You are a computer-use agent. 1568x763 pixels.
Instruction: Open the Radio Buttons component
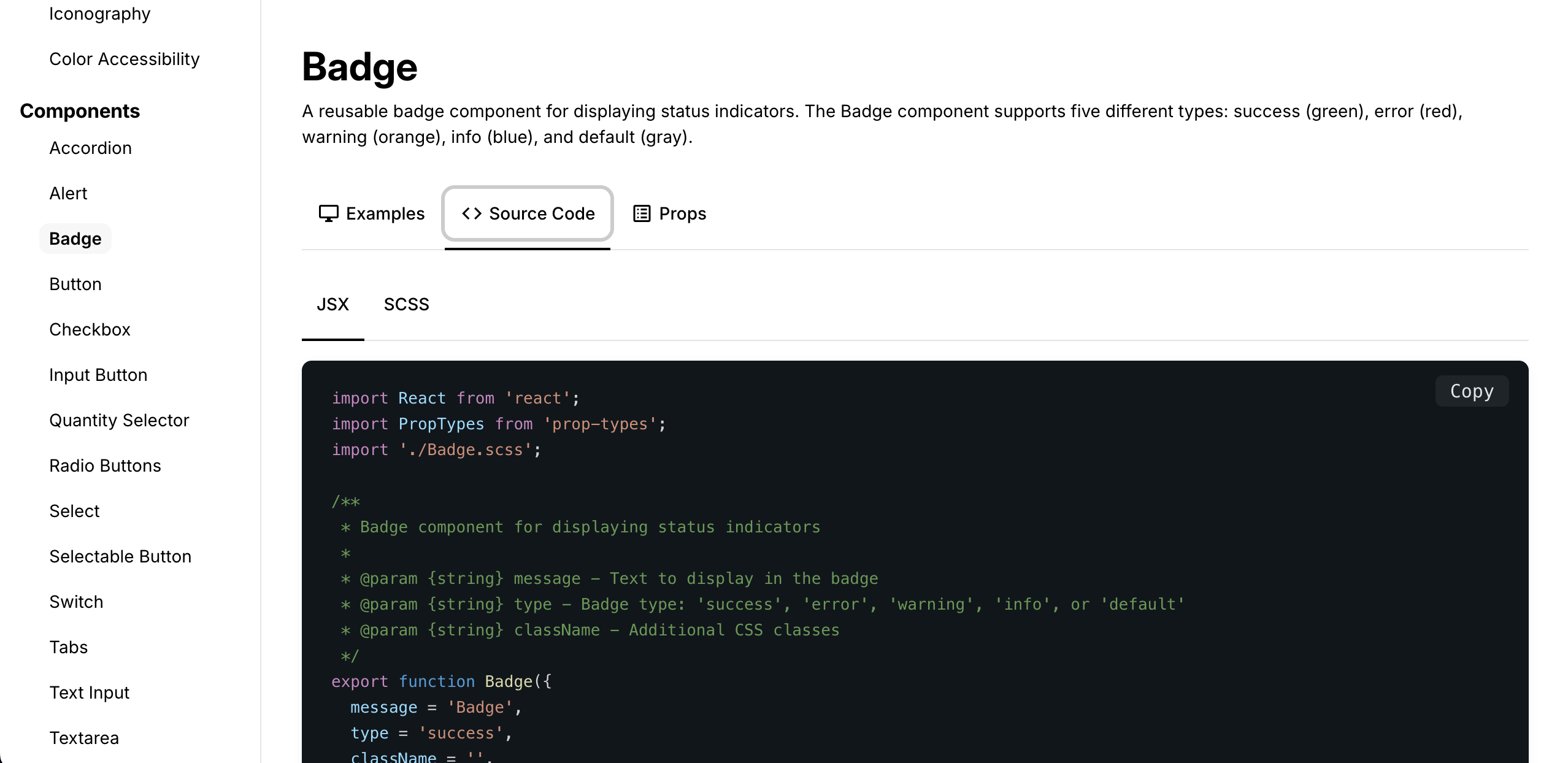(104, 465)
